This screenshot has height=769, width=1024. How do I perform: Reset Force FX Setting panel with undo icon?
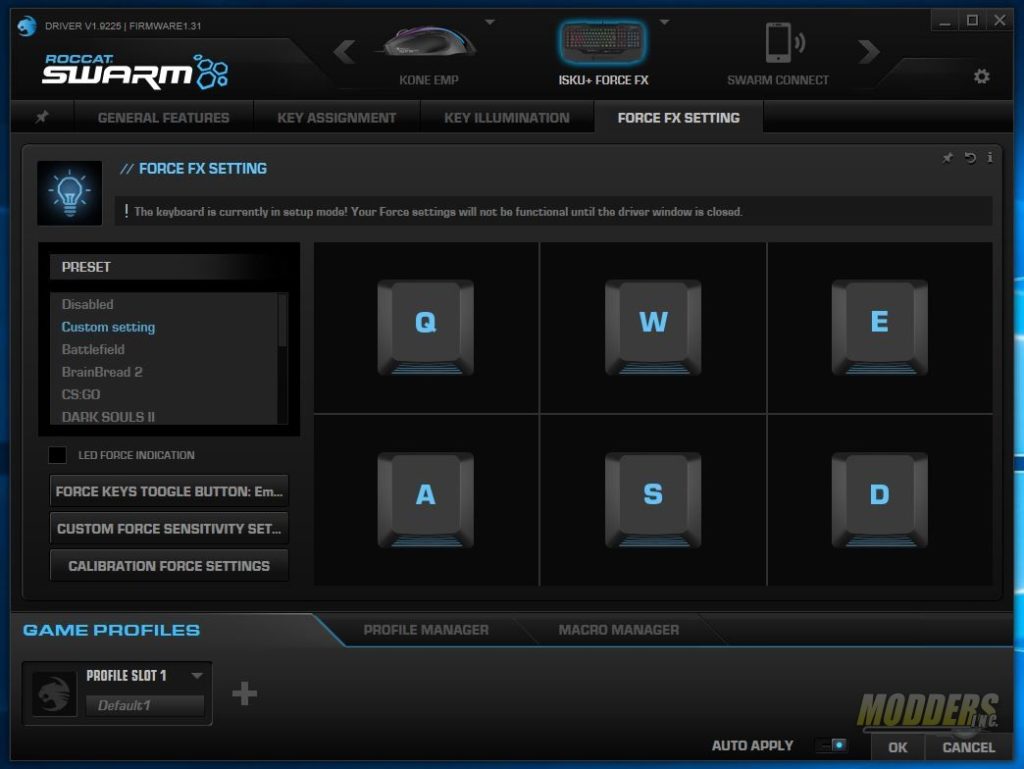tap(970, 157)
